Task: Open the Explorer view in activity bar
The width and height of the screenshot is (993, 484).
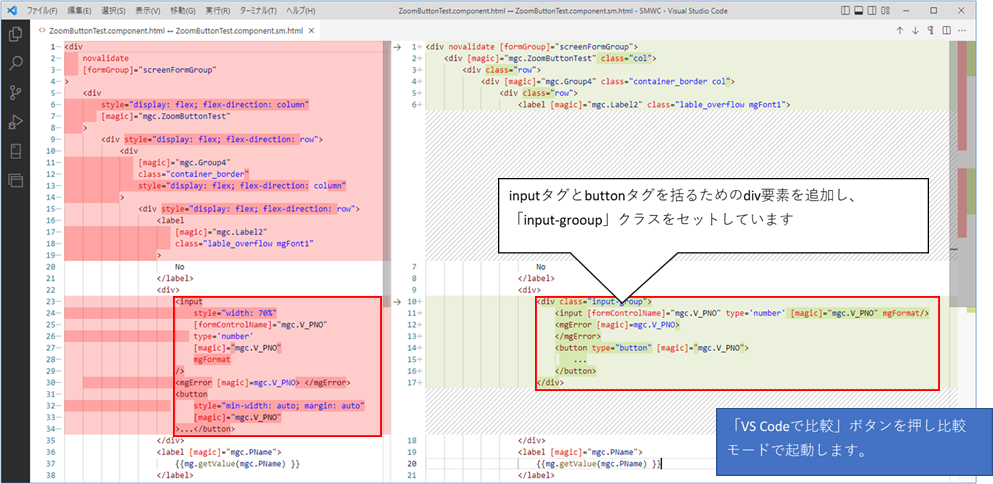Action: 15,34
